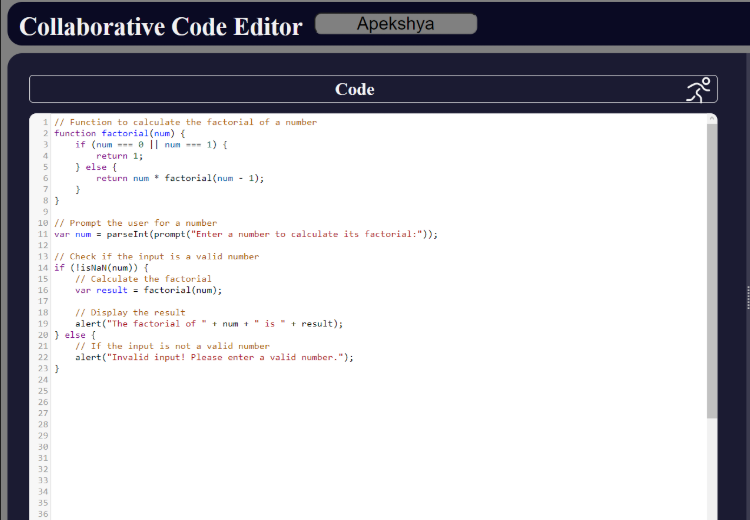Click the Apekshya username field

pyautogui.click(x=396, y=24)
